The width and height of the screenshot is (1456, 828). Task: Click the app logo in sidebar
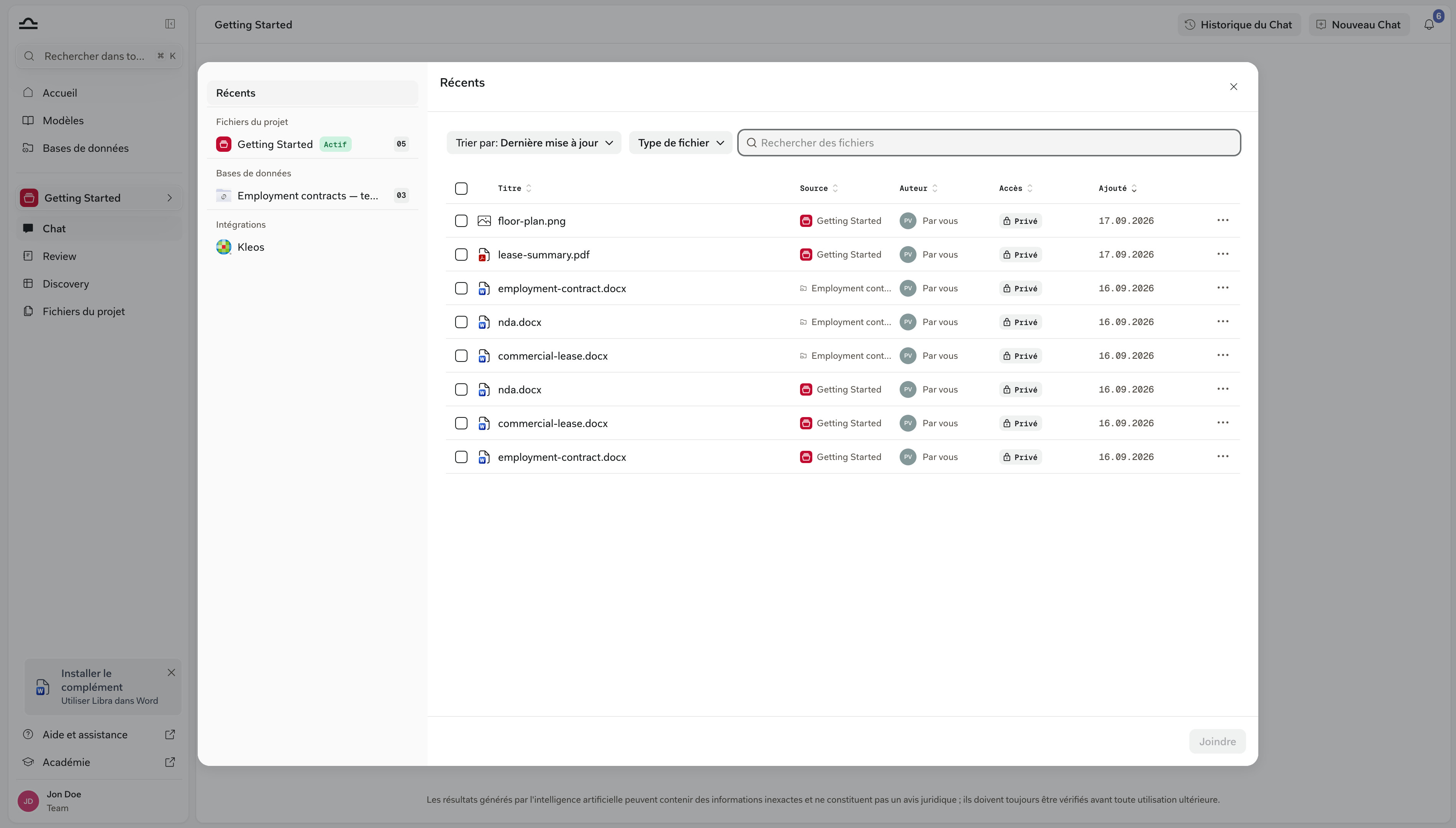pyautogui.click(x=28, y=23)
